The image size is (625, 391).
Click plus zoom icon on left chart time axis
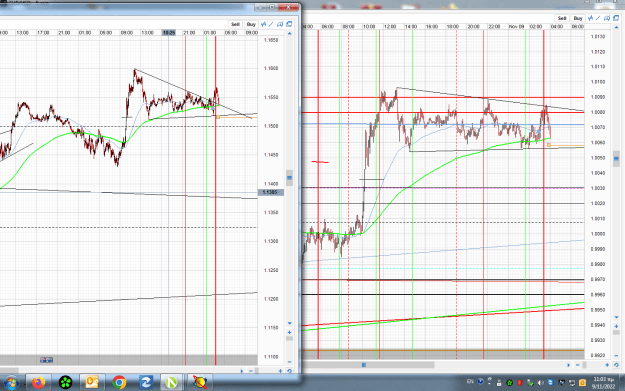tap(280, 371)
